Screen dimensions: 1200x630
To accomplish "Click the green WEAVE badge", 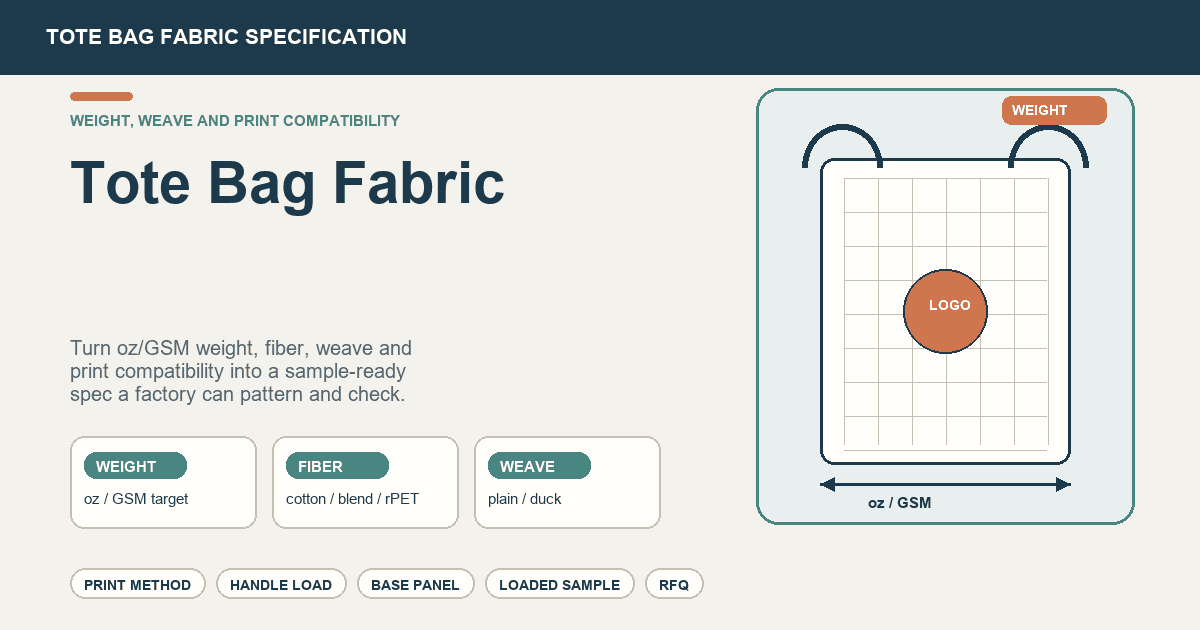I will coord(539,466).
